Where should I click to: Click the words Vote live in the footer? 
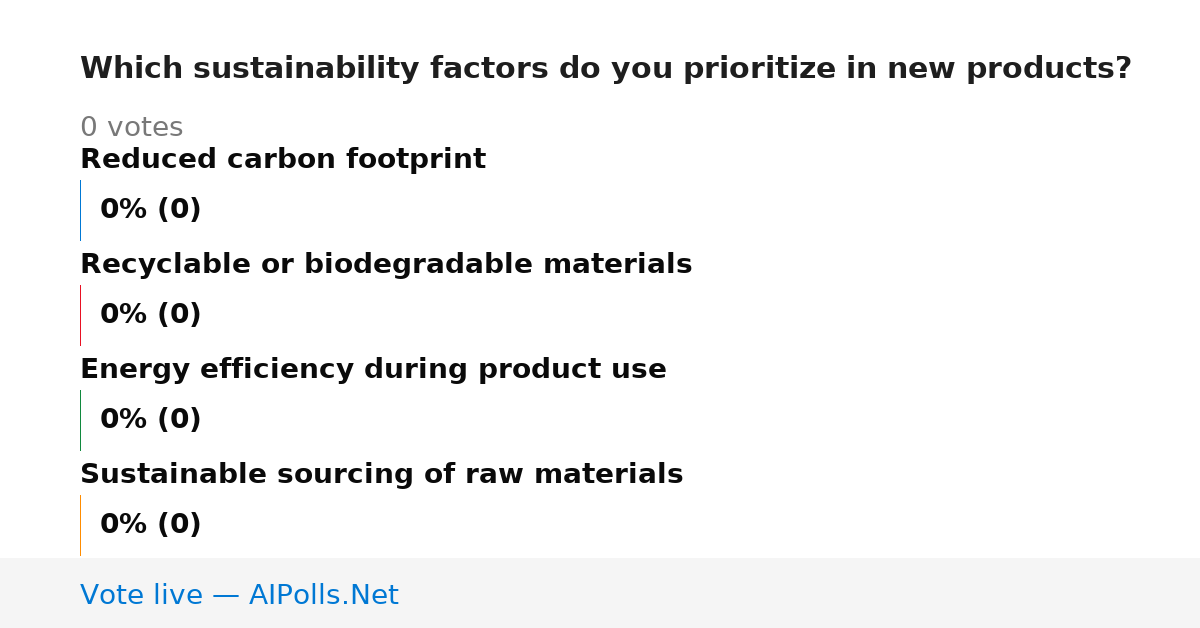141,595
